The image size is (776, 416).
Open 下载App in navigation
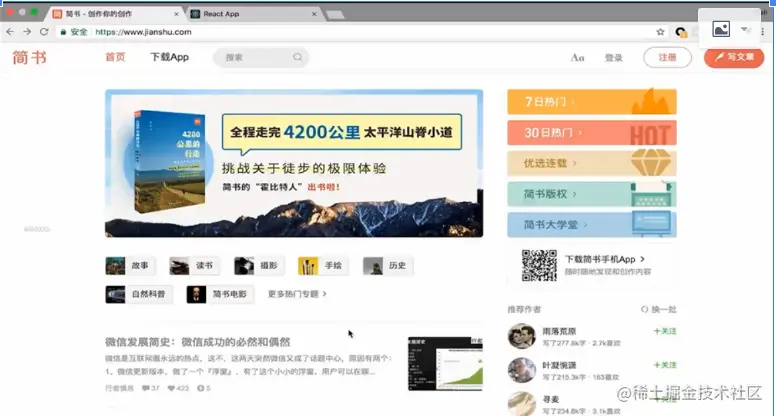[x=170, y=57]
